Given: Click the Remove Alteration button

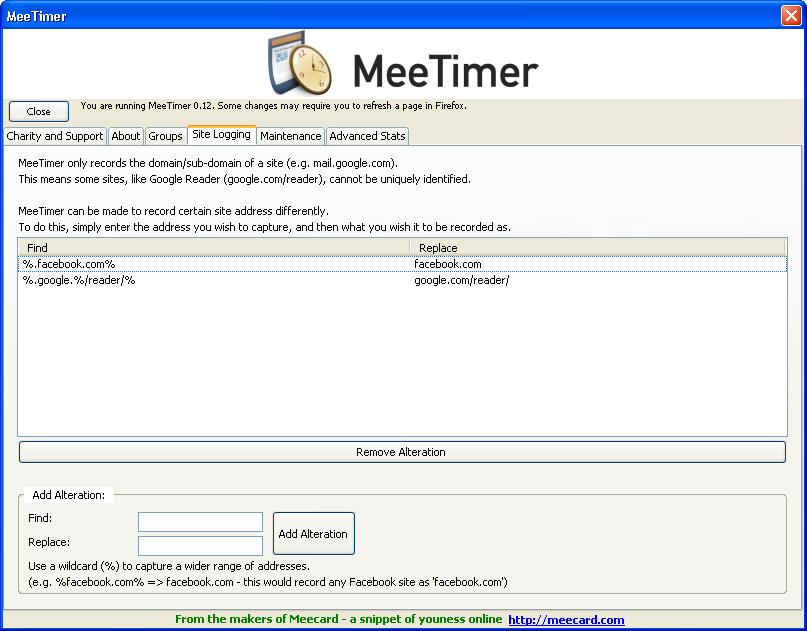Looking at the screenshot, I should 402,452.
